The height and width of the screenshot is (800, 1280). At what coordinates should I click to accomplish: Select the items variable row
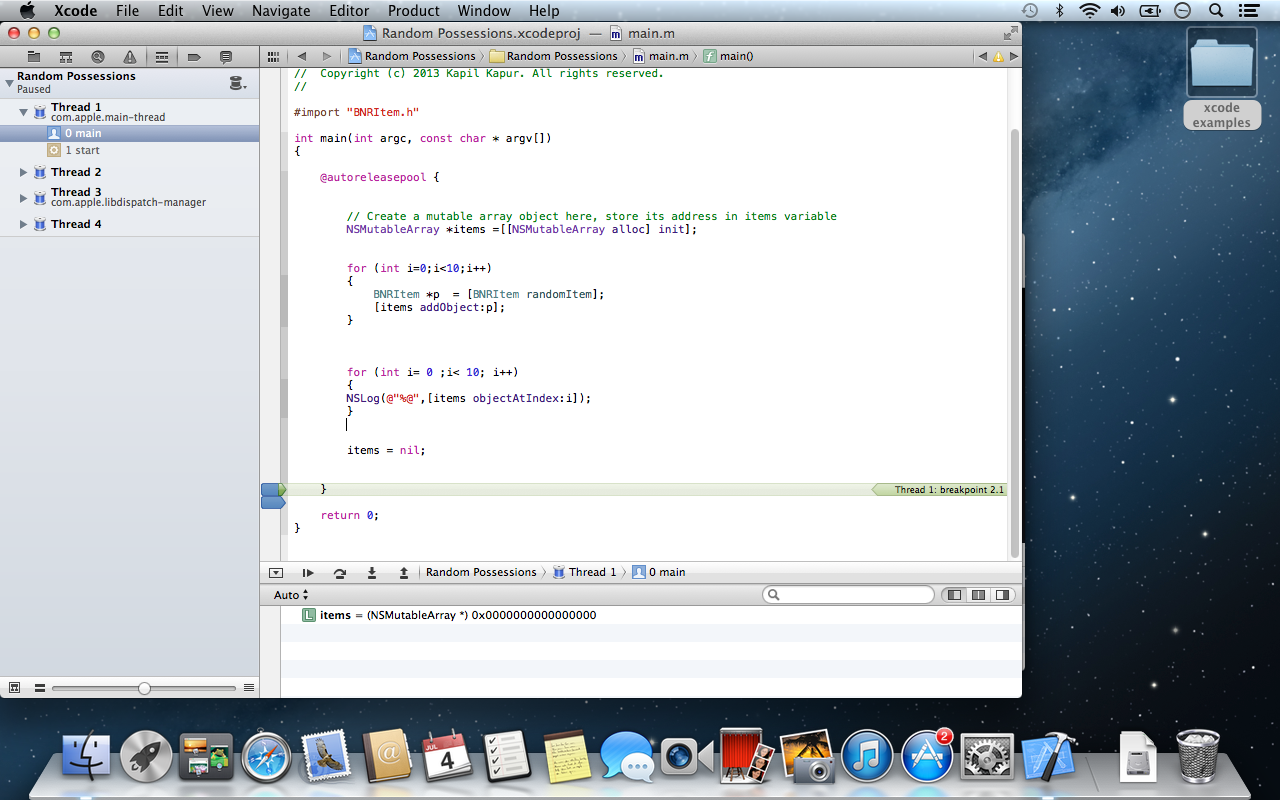651,615
